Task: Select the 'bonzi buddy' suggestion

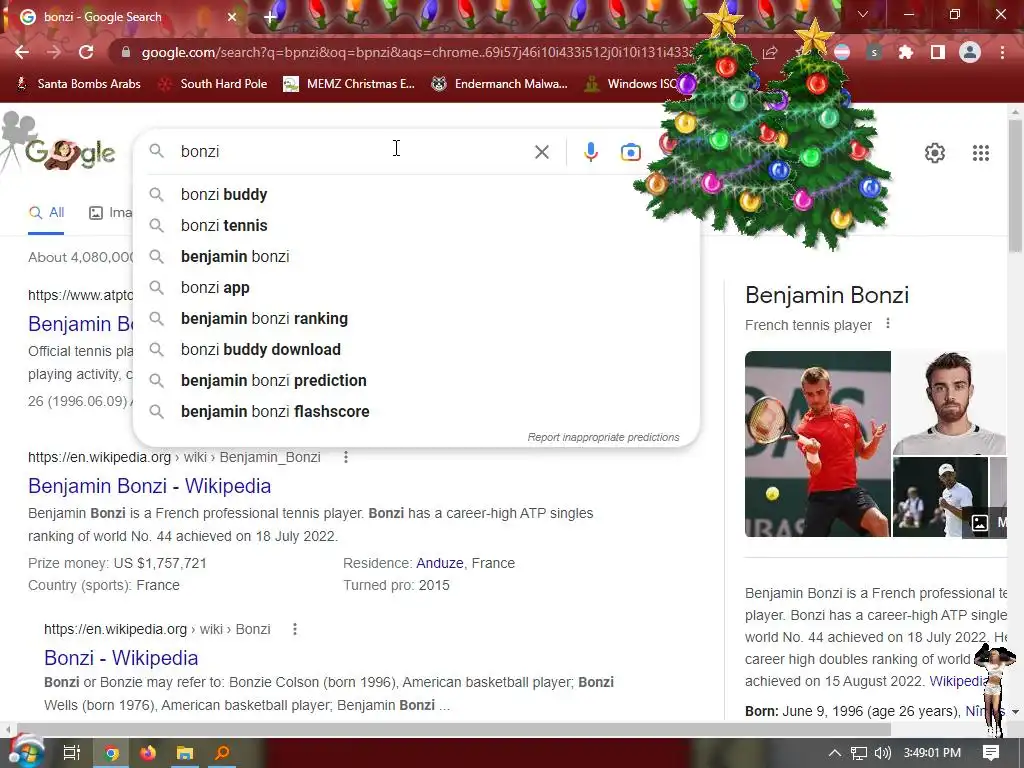Action: tap(416, 195)
